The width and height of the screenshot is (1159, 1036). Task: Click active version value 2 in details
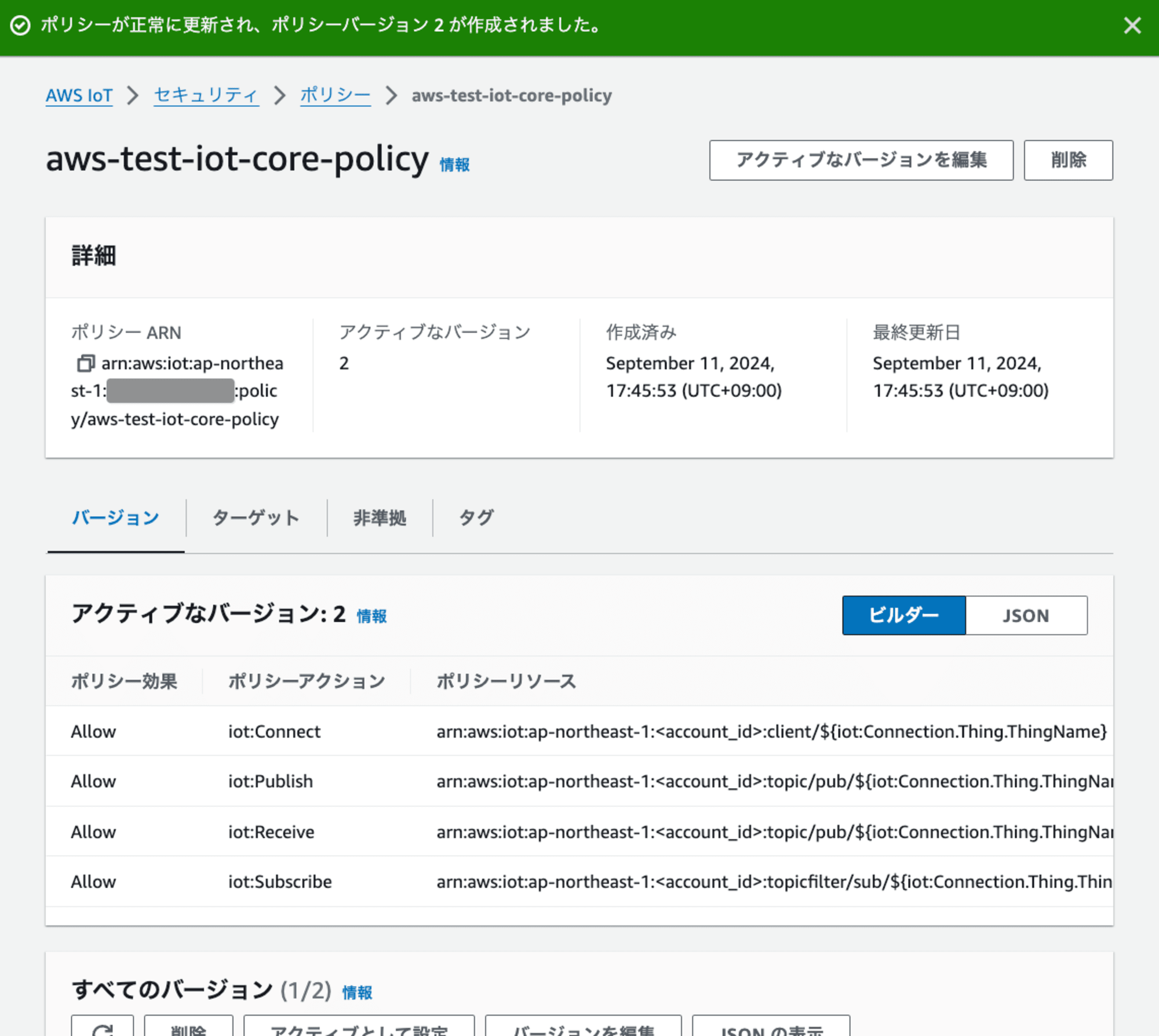[x=344, y=363]
